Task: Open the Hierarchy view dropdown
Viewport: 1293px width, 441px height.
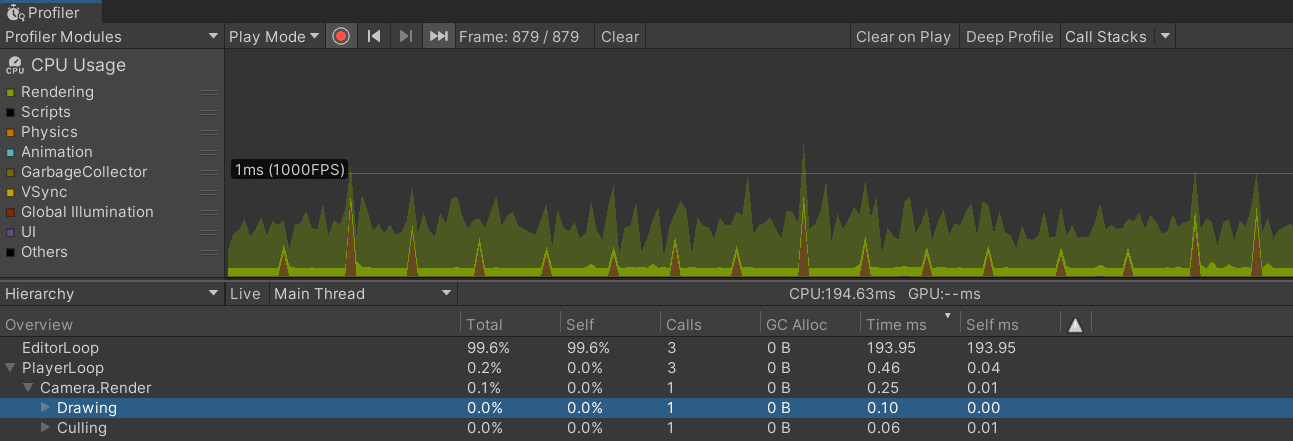Action: click(111, 294)
